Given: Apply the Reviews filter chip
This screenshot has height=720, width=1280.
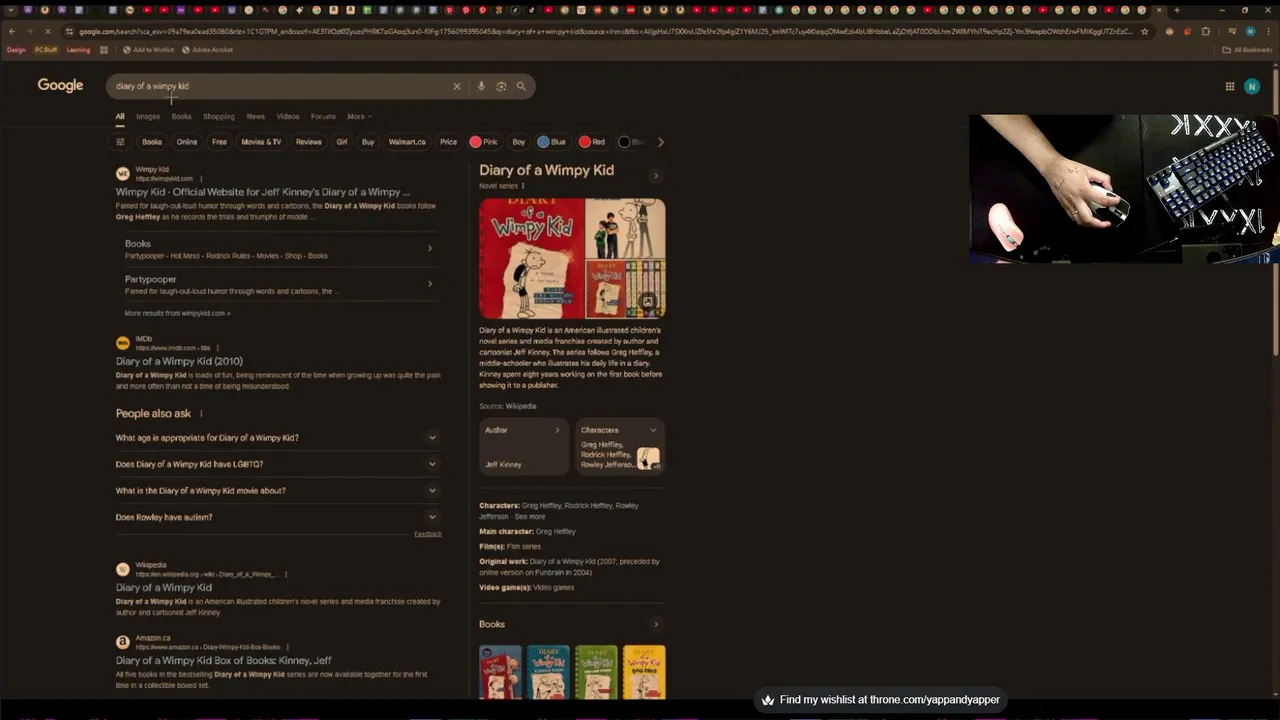Looking at the screenshot, I should (309, 142).
